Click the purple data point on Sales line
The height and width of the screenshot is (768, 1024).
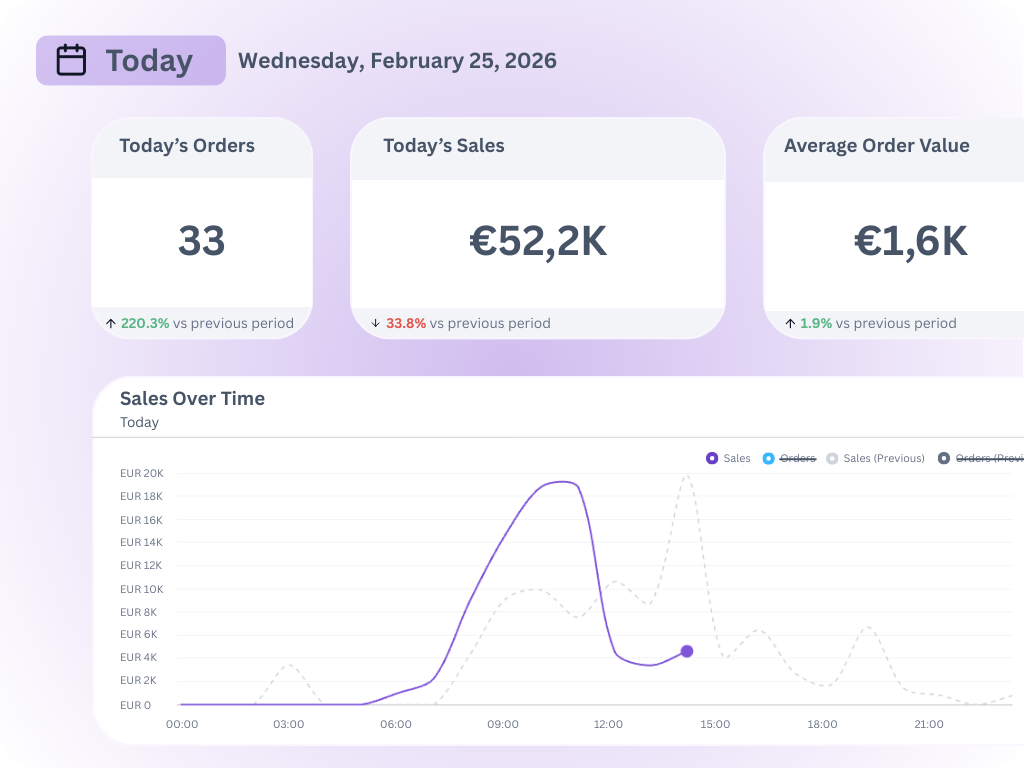687,651
